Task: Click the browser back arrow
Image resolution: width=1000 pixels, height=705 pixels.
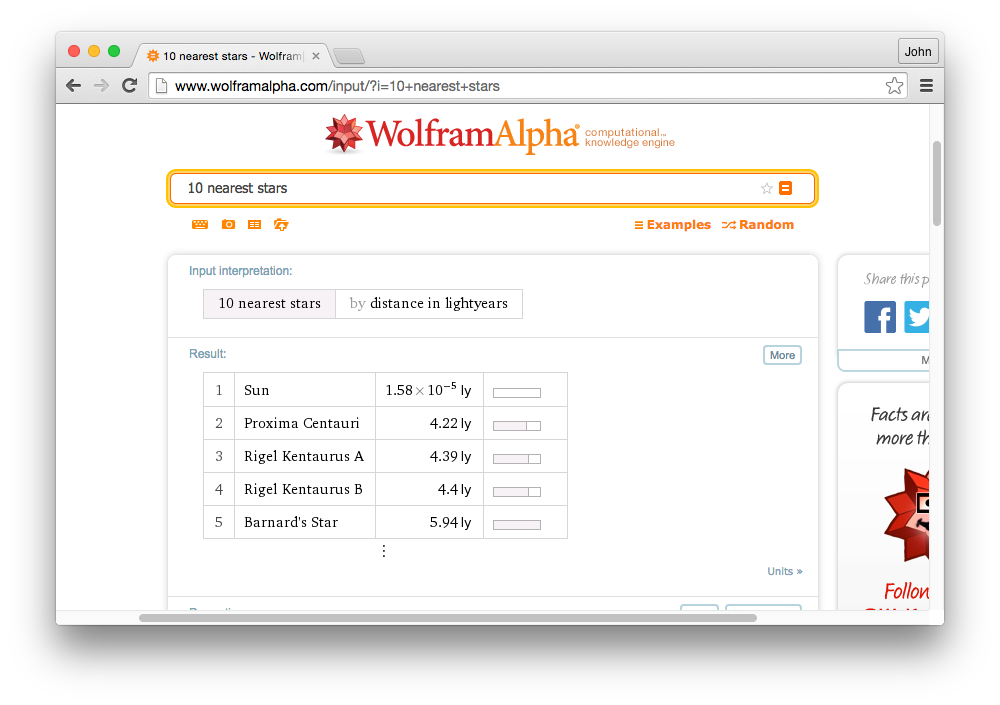Action: pos(73,85)
